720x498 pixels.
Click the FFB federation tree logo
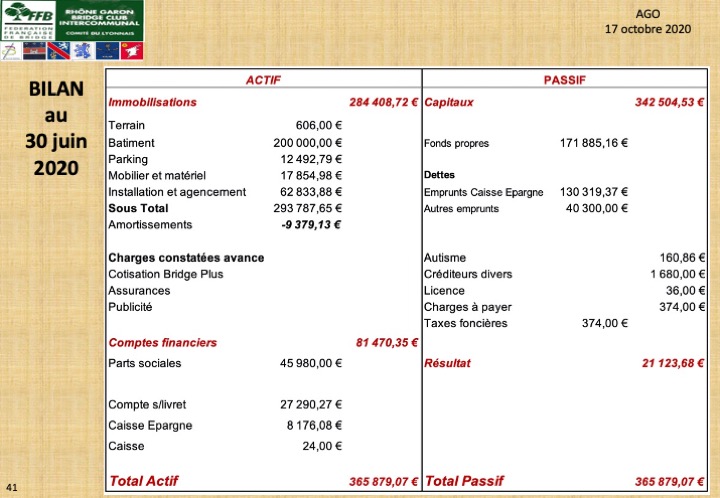coord(28,21)
